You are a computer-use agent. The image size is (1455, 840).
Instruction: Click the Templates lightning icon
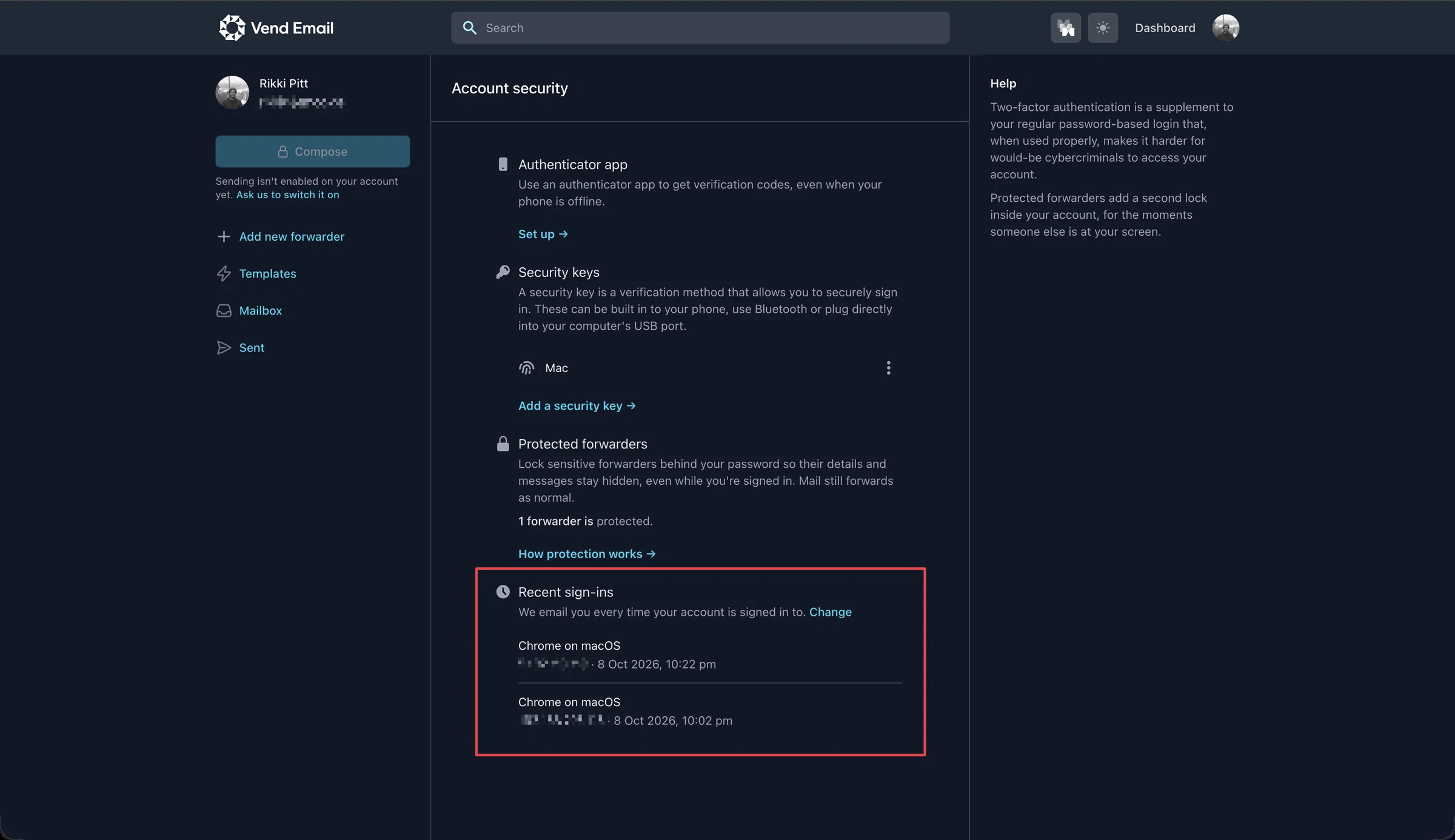[x=224, y=273]
